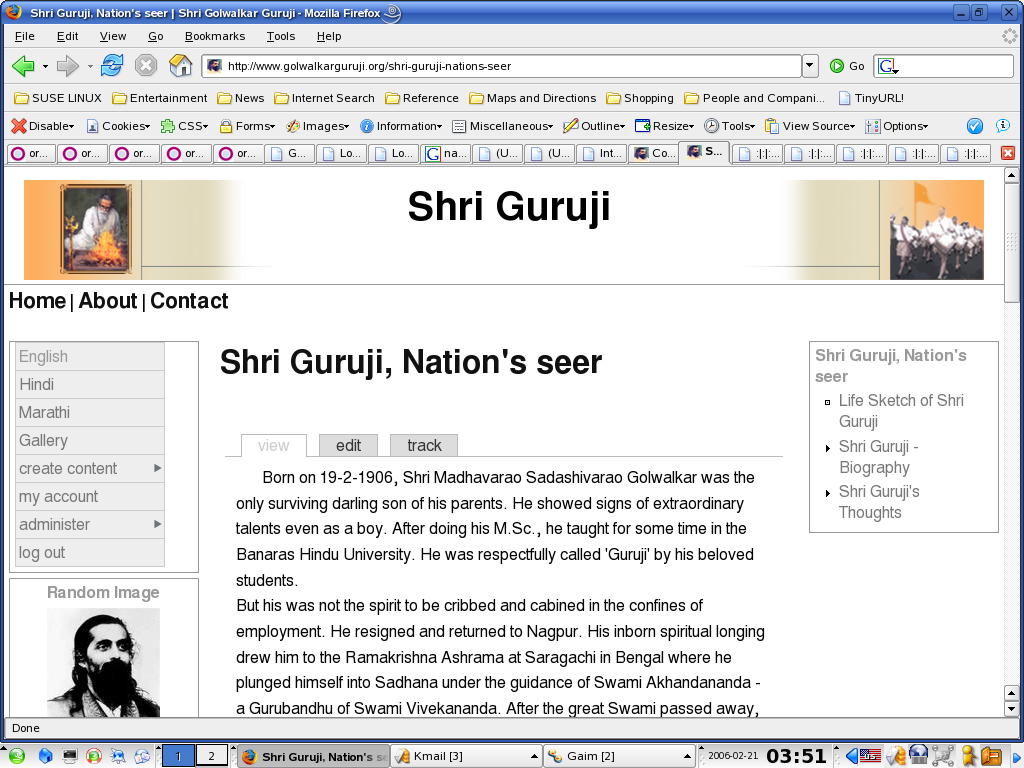
Task: Click the green Go button
Action: (846, 66)
